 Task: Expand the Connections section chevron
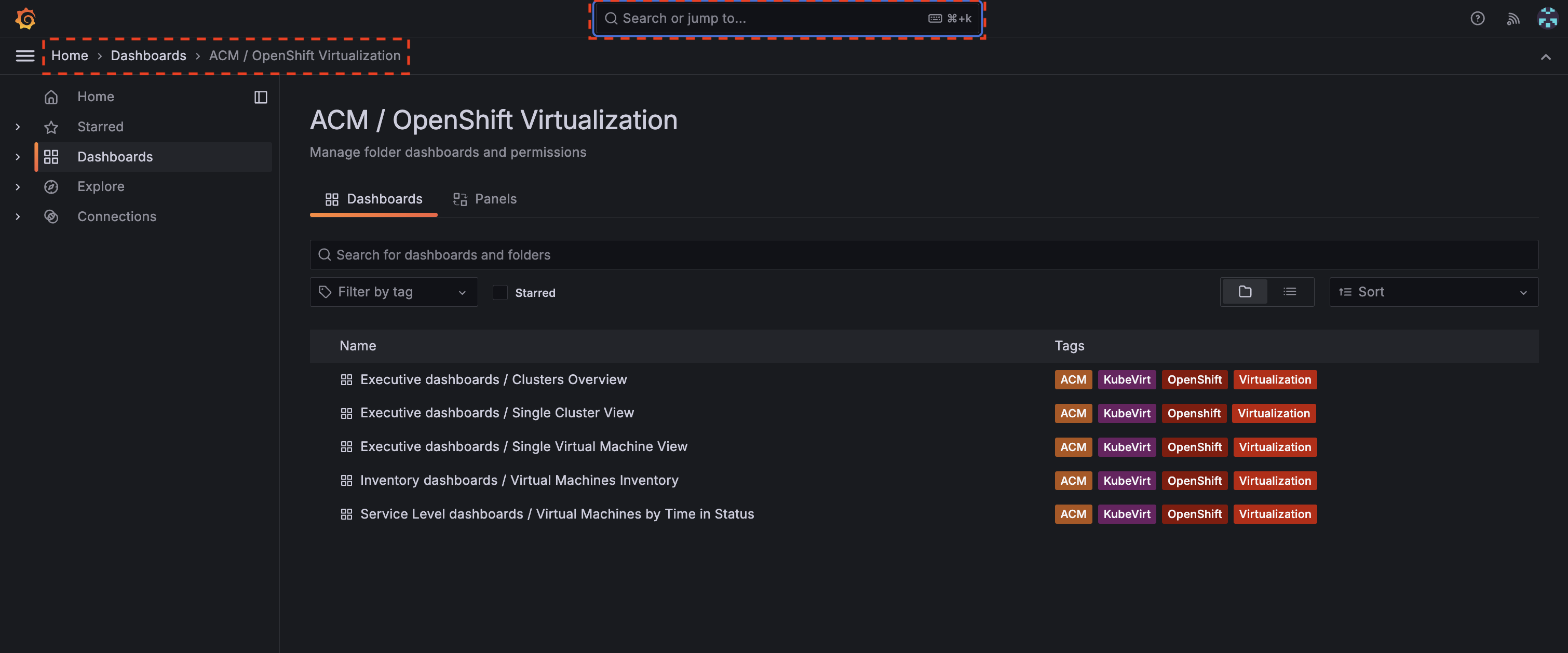pyautogui.click(x=18, y=216)
